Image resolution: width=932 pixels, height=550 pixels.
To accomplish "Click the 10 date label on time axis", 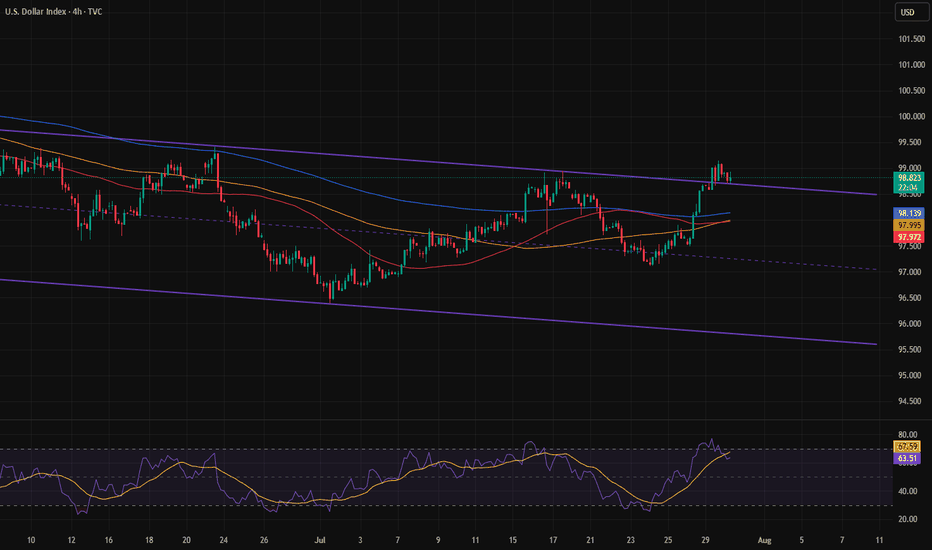I will [31, 540].
